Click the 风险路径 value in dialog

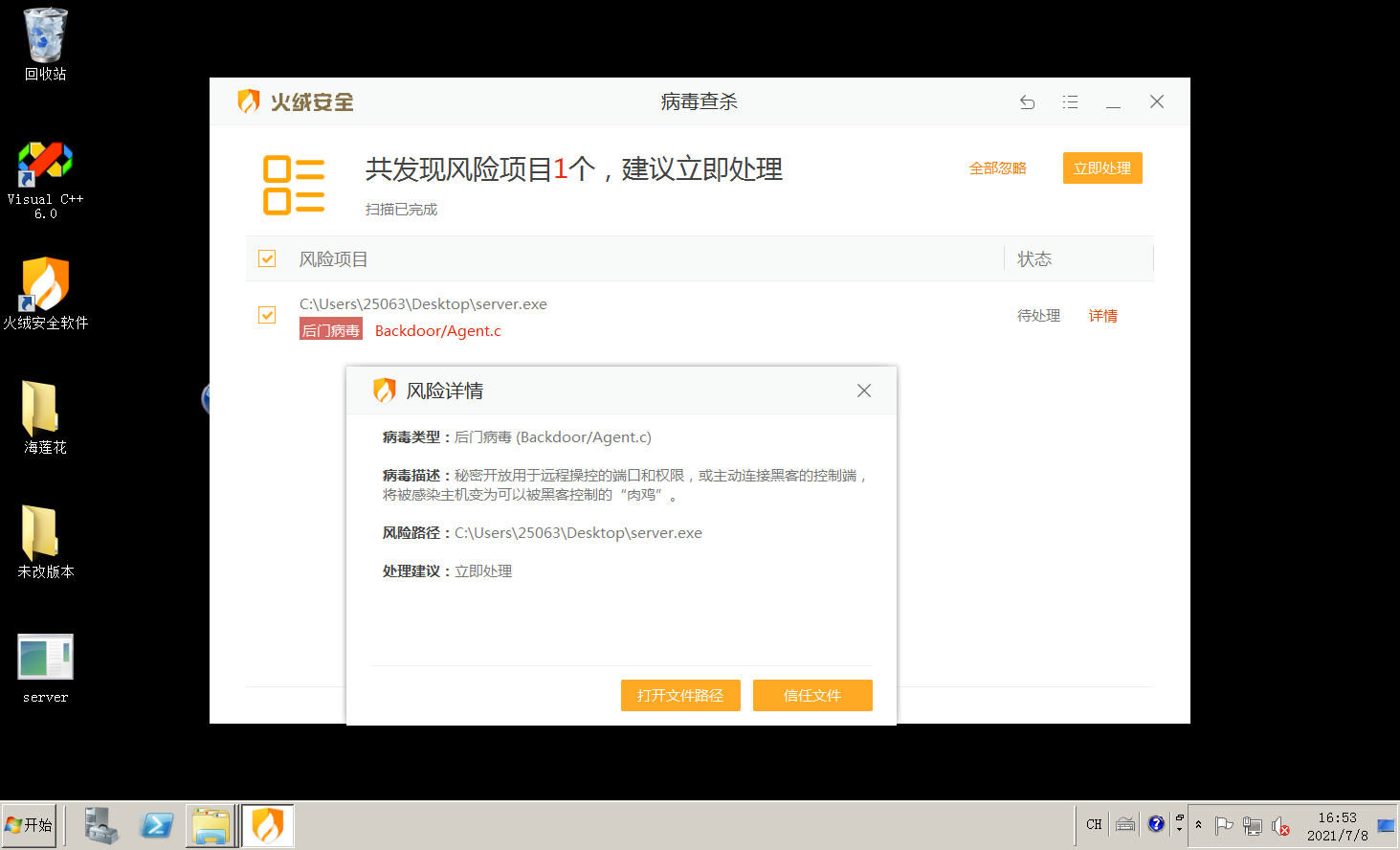578,533
